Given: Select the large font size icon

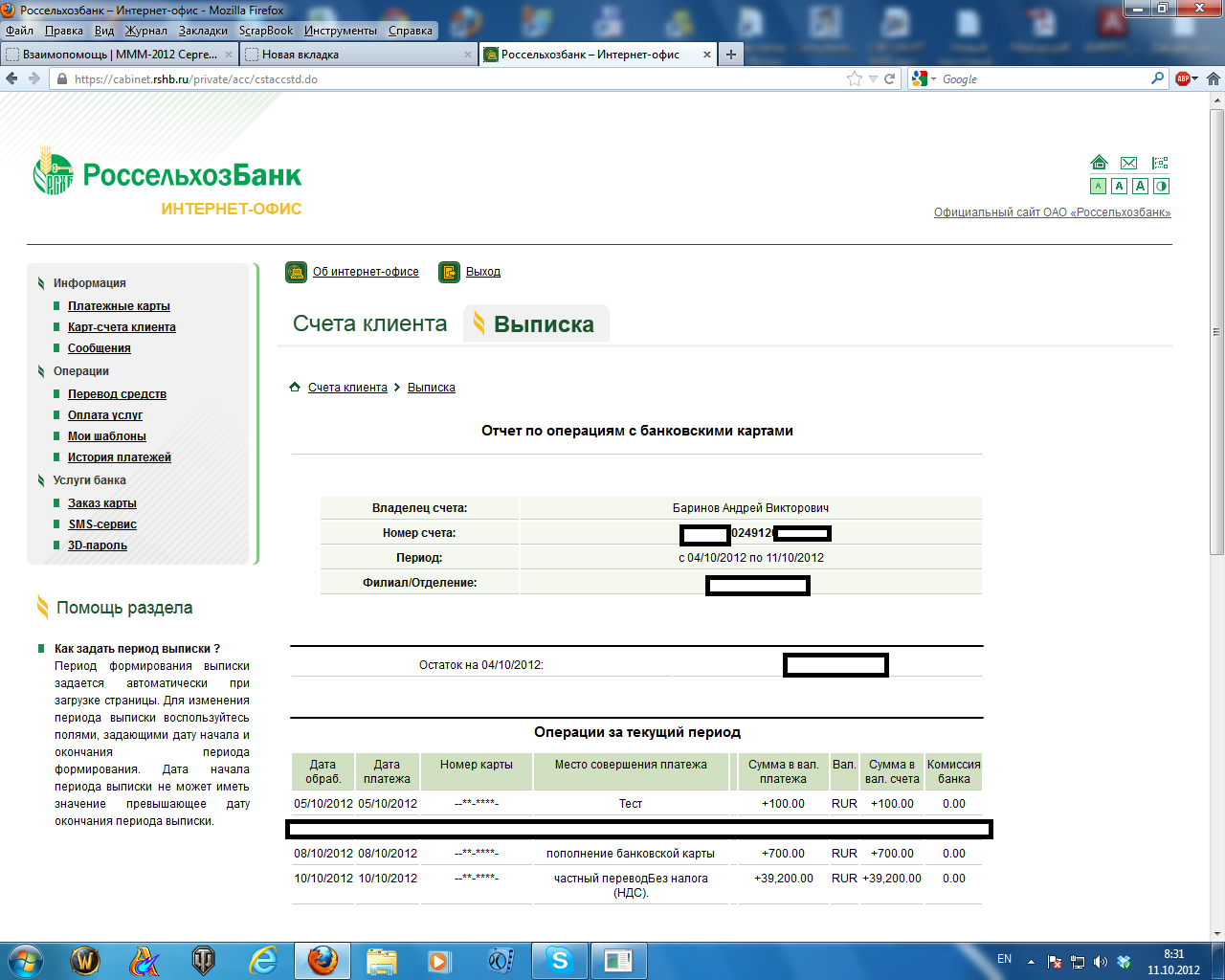Looking at the screenshot, I should pyautogui.click(x=1140, y=187).
